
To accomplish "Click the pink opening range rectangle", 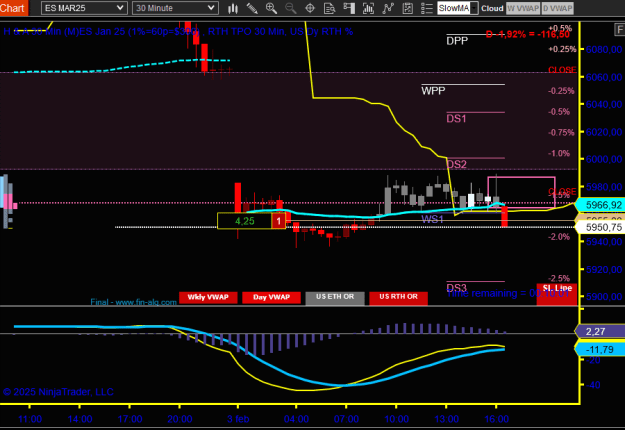I will pos(521,192).
